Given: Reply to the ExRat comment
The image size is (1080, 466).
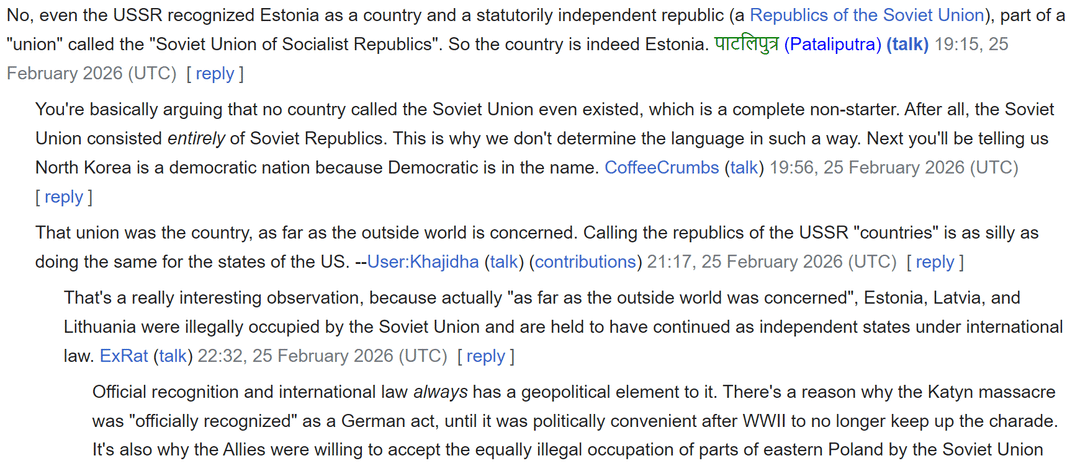Looking at the screenshot, I should 486,356.
